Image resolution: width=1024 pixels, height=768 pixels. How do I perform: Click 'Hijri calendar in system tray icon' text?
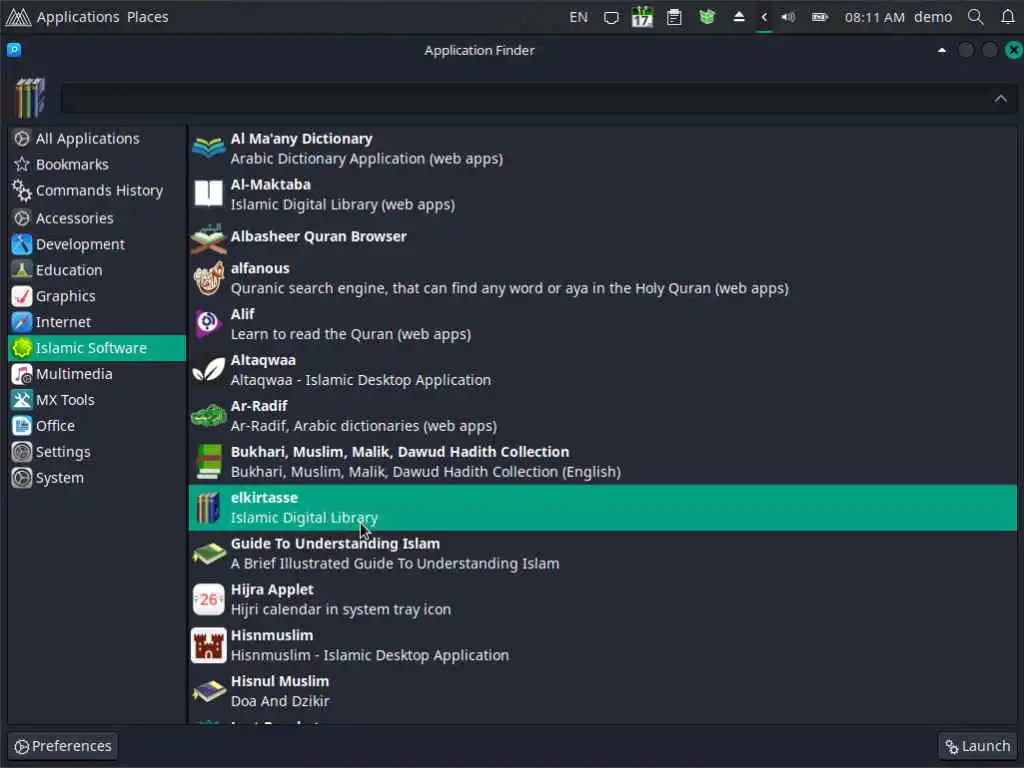click(340, 609)
